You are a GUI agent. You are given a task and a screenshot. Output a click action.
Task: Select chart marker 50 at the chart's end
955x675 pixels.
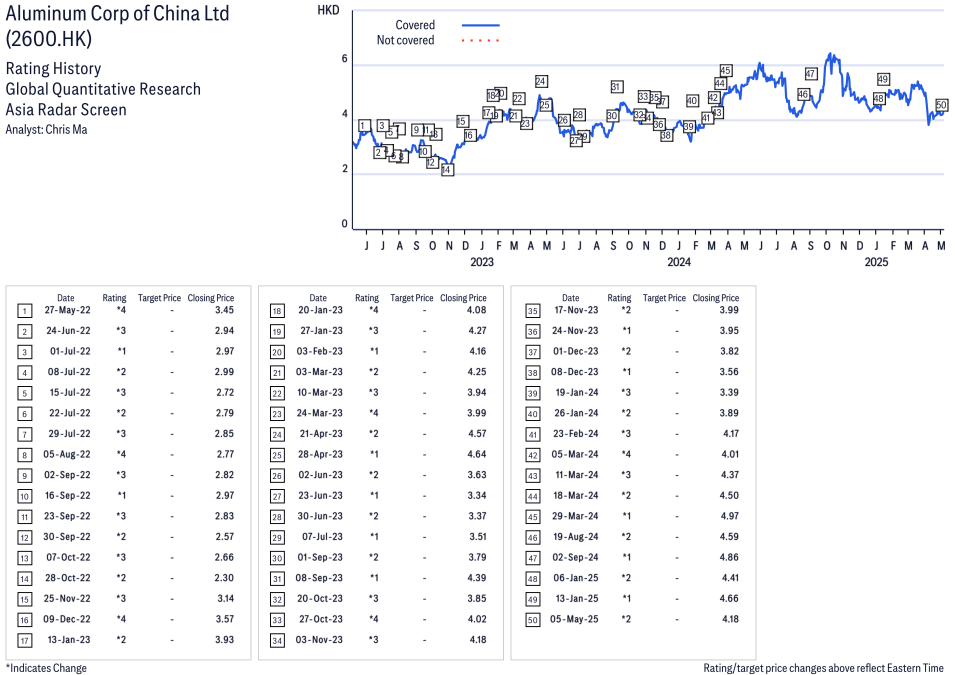tap(941, 105)
